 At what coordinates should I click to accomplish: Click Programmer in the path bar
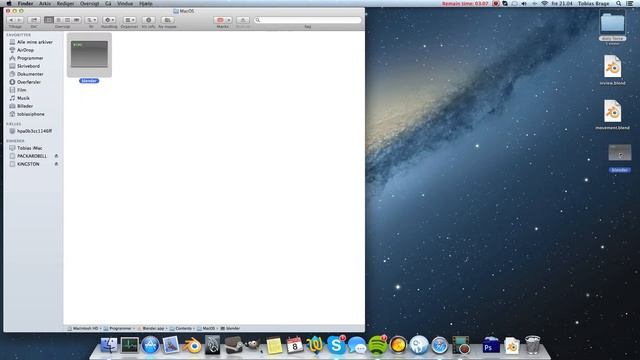coord(118,328)
